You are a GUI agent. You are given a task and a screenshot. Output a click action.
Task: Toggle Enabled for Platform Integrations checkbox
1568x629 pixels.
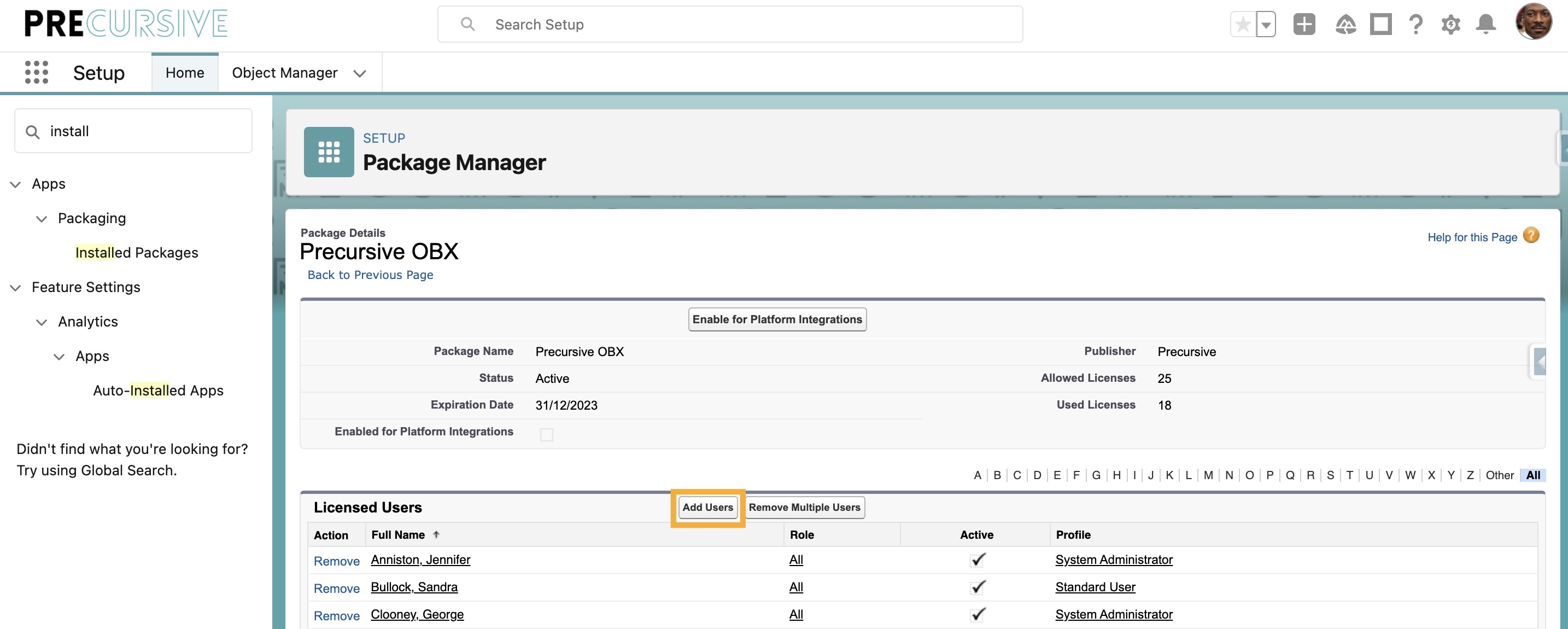pyautogui.click(x=546, y=434)
